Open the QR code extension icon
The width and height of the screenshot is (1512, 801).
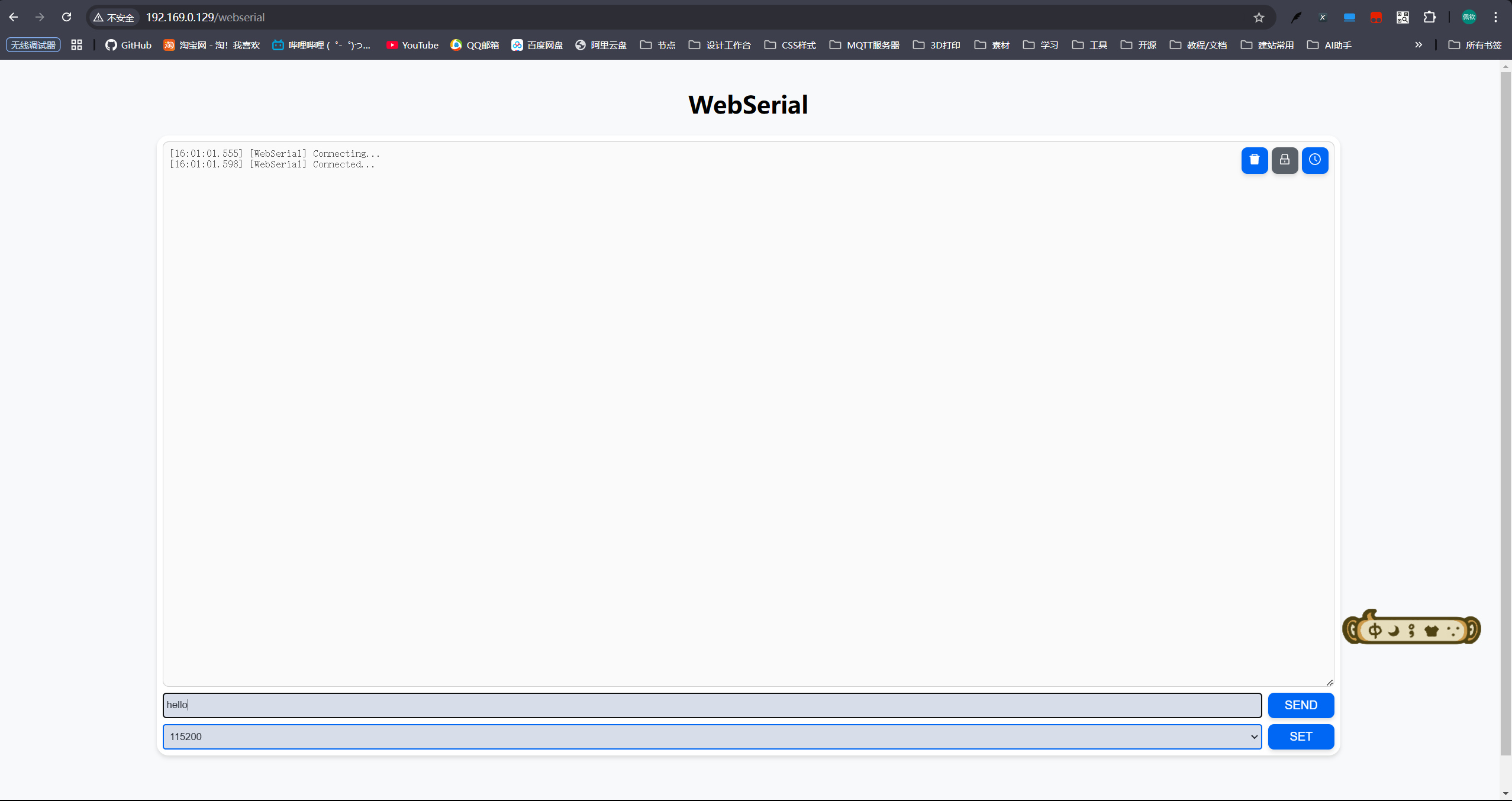point(1403,17)
